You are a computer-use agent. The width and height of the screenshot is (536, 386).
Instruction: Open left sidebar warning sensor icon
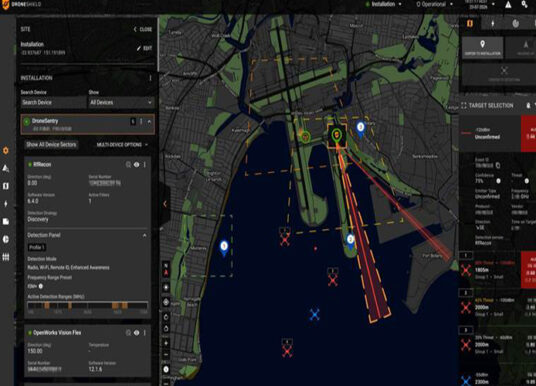[6, 168]
